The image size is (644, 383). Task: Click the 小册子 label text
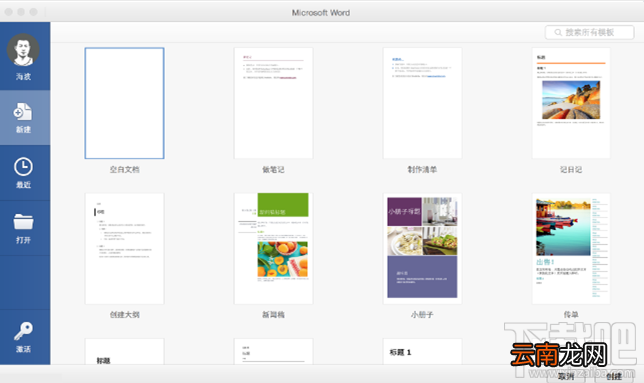pos(422,314)
